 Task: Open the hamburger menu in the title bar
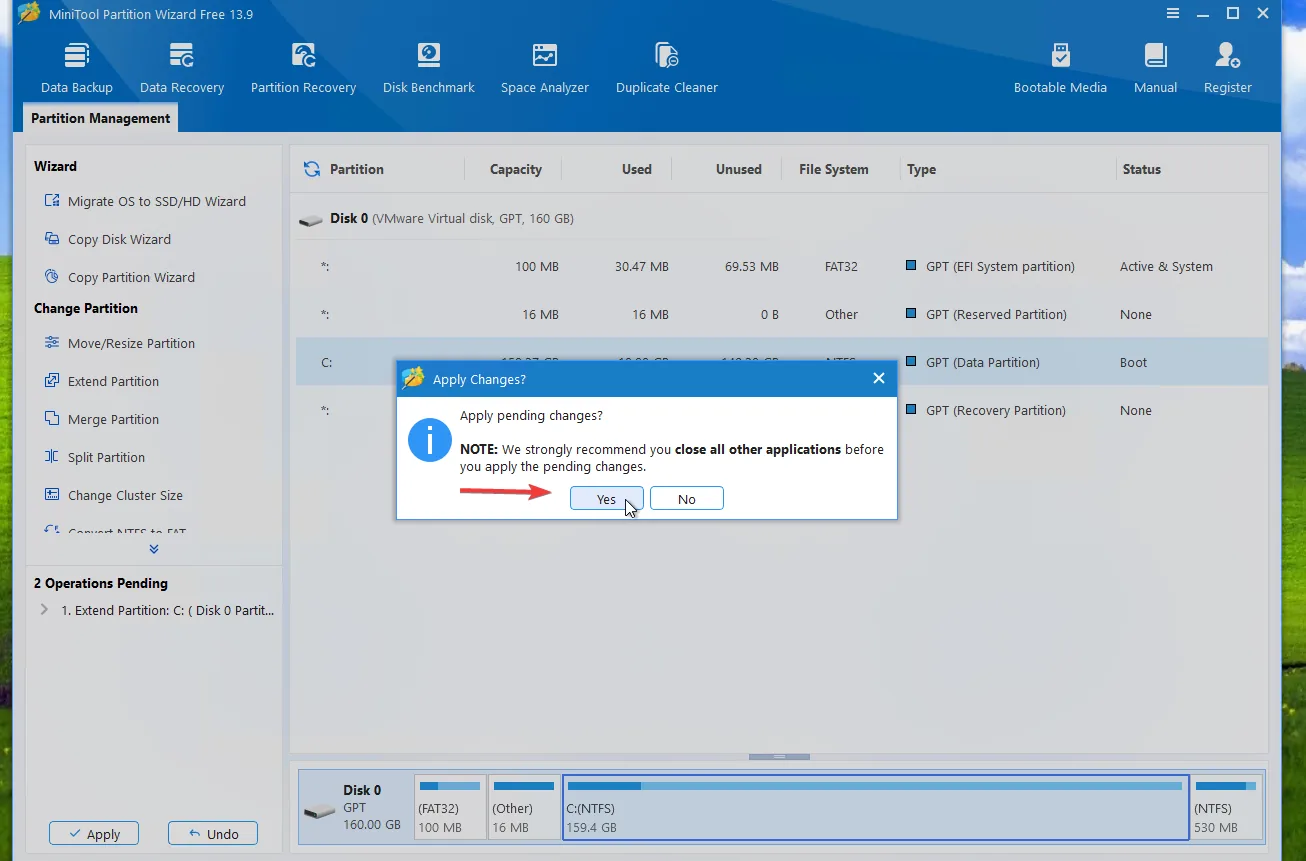[1173, 13]
